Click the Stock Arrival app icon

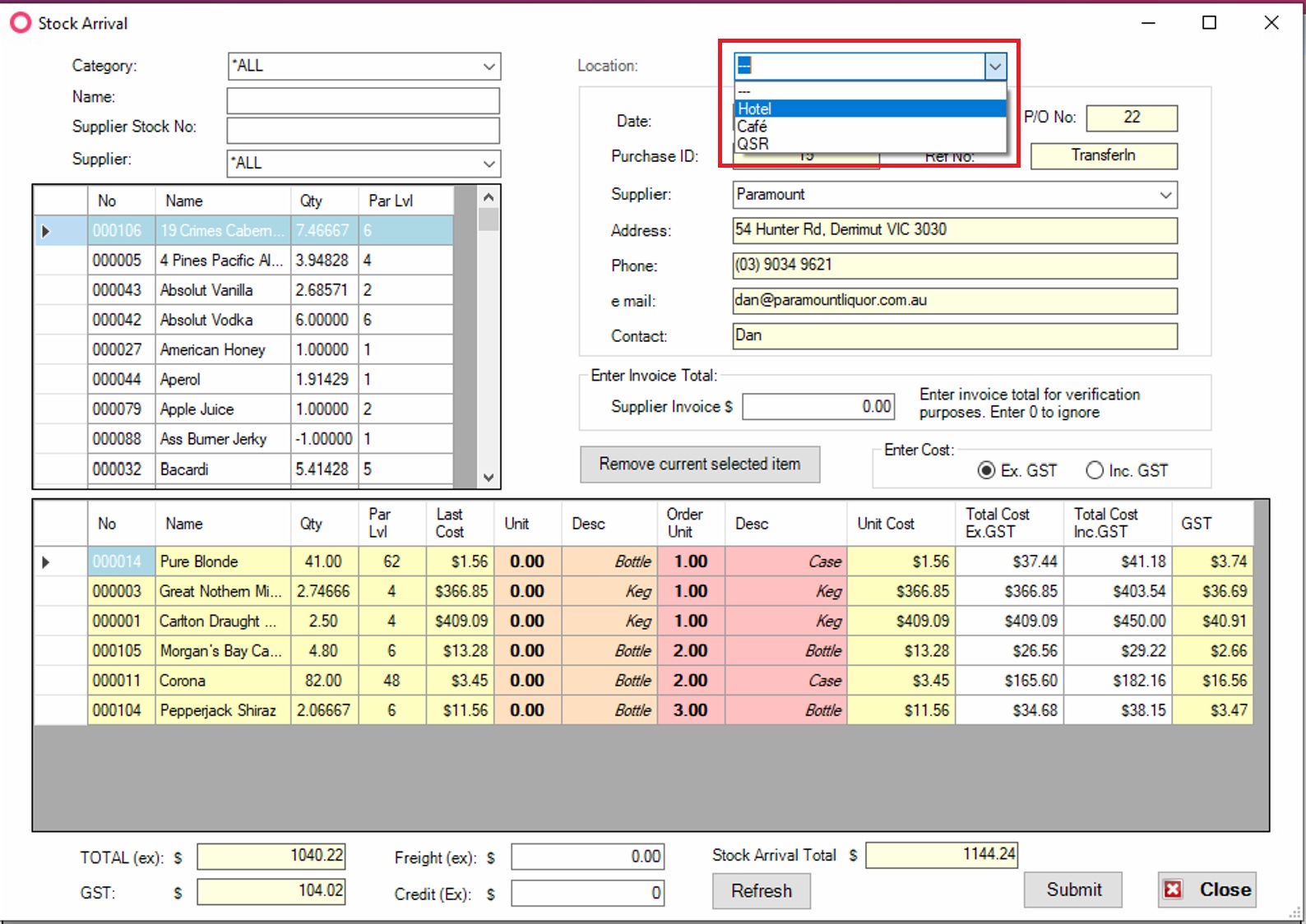(x=20, y=23)
